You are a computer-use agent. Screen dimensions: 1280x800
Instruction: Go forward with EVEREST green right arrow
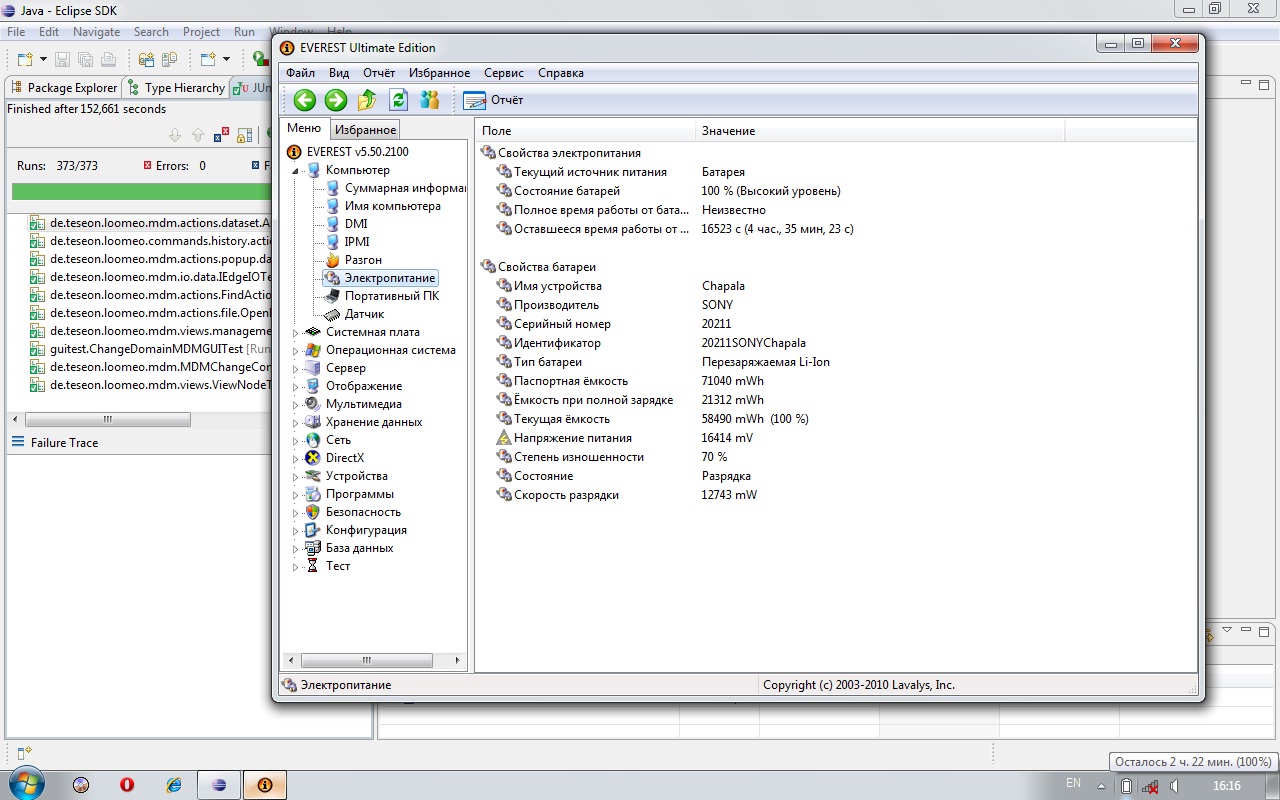(x=336, y=99)
